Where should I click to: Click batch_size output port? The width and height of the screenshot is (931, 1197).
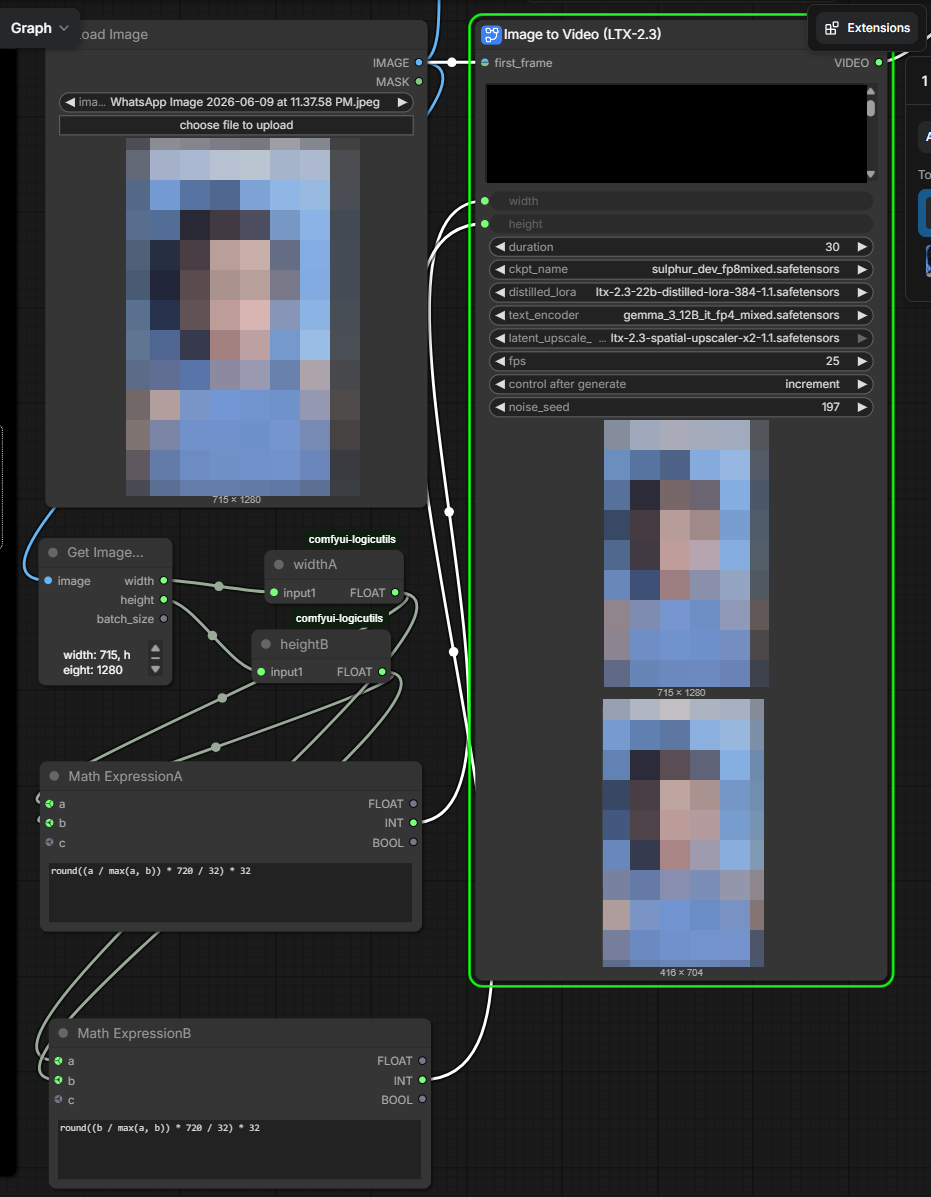click(163, 619)
